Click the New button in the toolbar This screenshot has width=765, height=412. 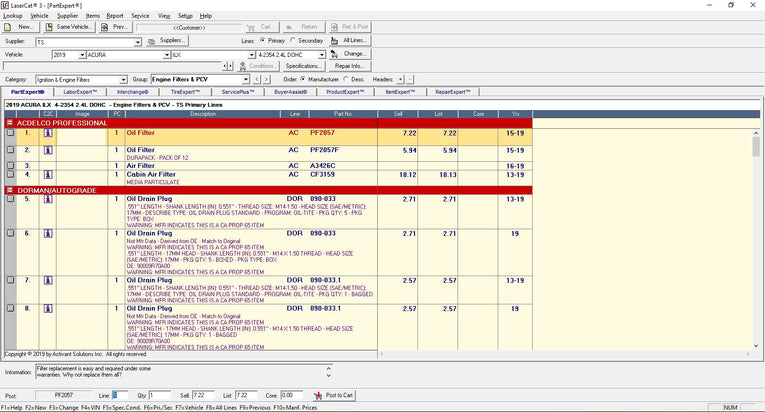(20, 27)
